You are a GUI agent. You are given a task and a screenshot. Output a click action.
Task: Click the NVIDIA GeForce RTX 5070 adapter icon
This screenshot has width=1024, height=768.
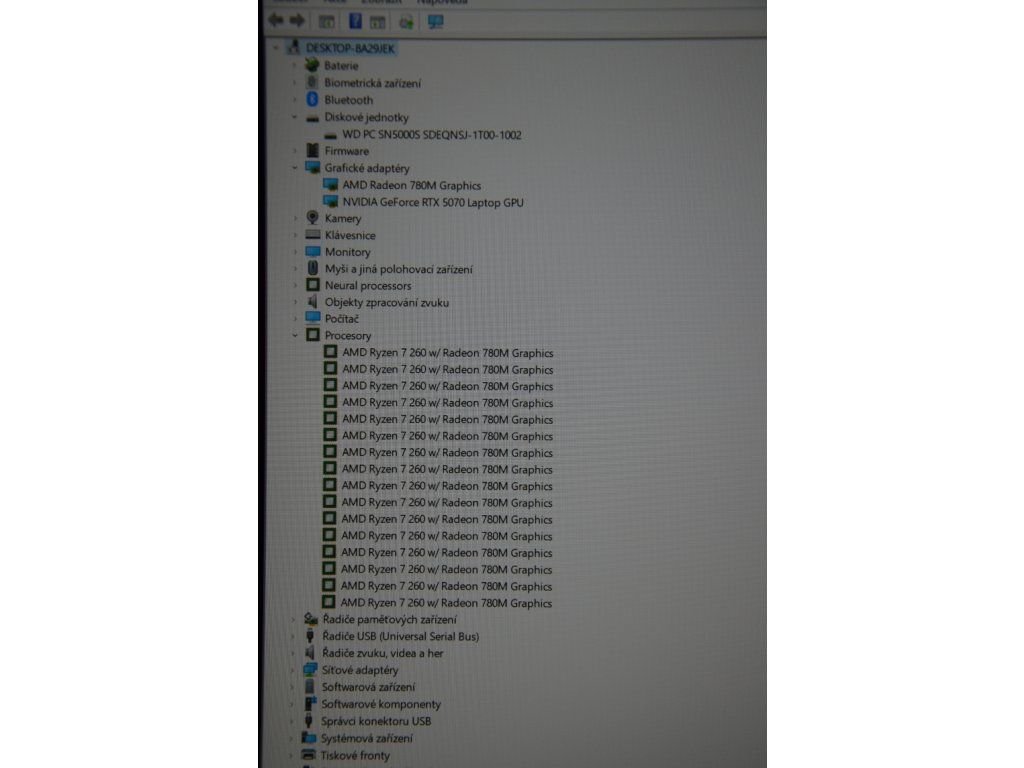pos(330,201)
